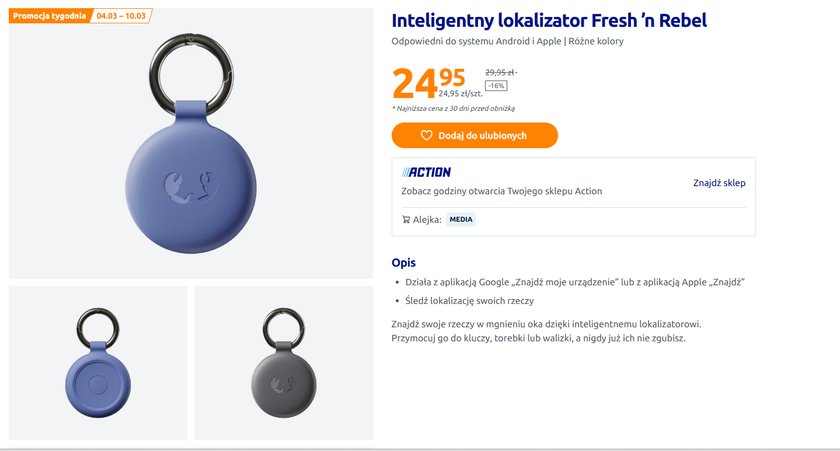Click the Inteligentny lokalizator Fresh 'n Rebel title
Screen dimensions: 840x451
(x=549, y=20)
